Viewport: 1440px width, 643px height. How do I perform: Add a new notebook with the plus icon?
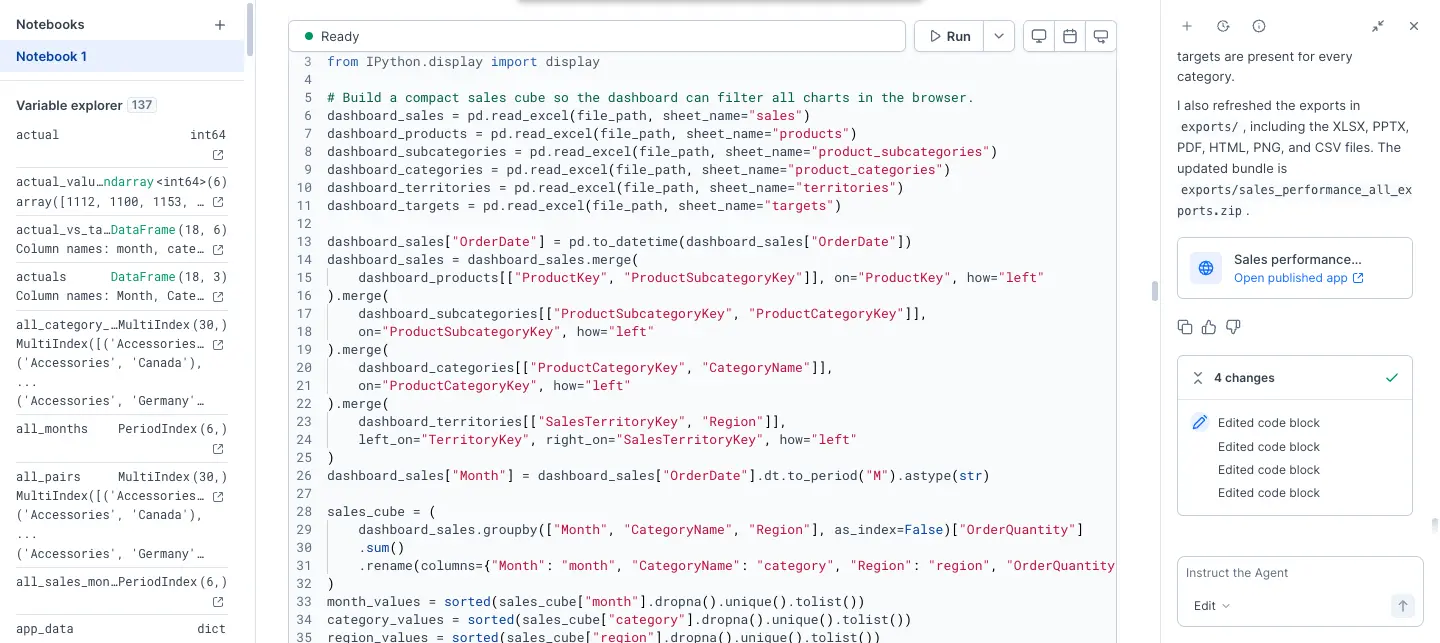[x=220, y=25]
